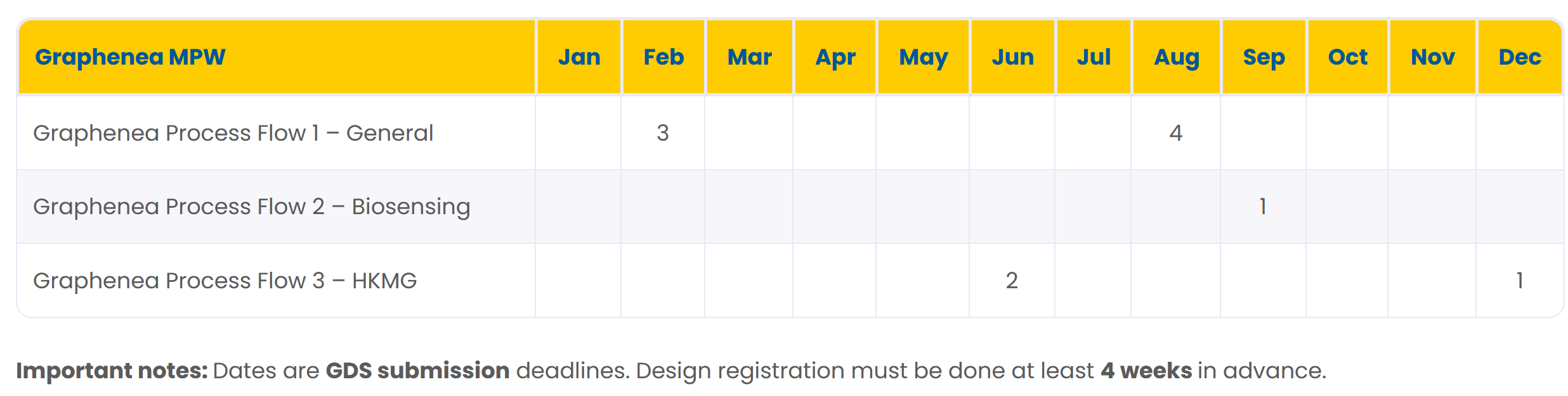Click the Graphenea MPW column header
This screenshot has width=1568, height=396.
(x=130, y=57)
